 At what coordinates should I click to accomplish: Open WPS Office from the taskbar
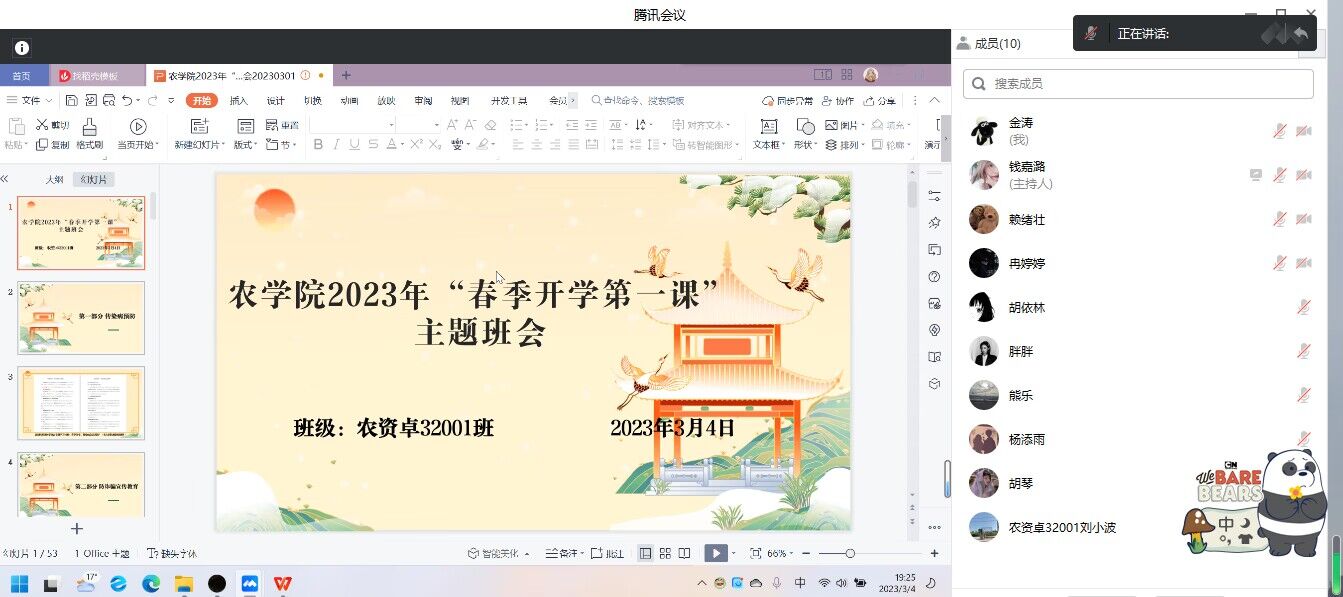coord(283,583)
